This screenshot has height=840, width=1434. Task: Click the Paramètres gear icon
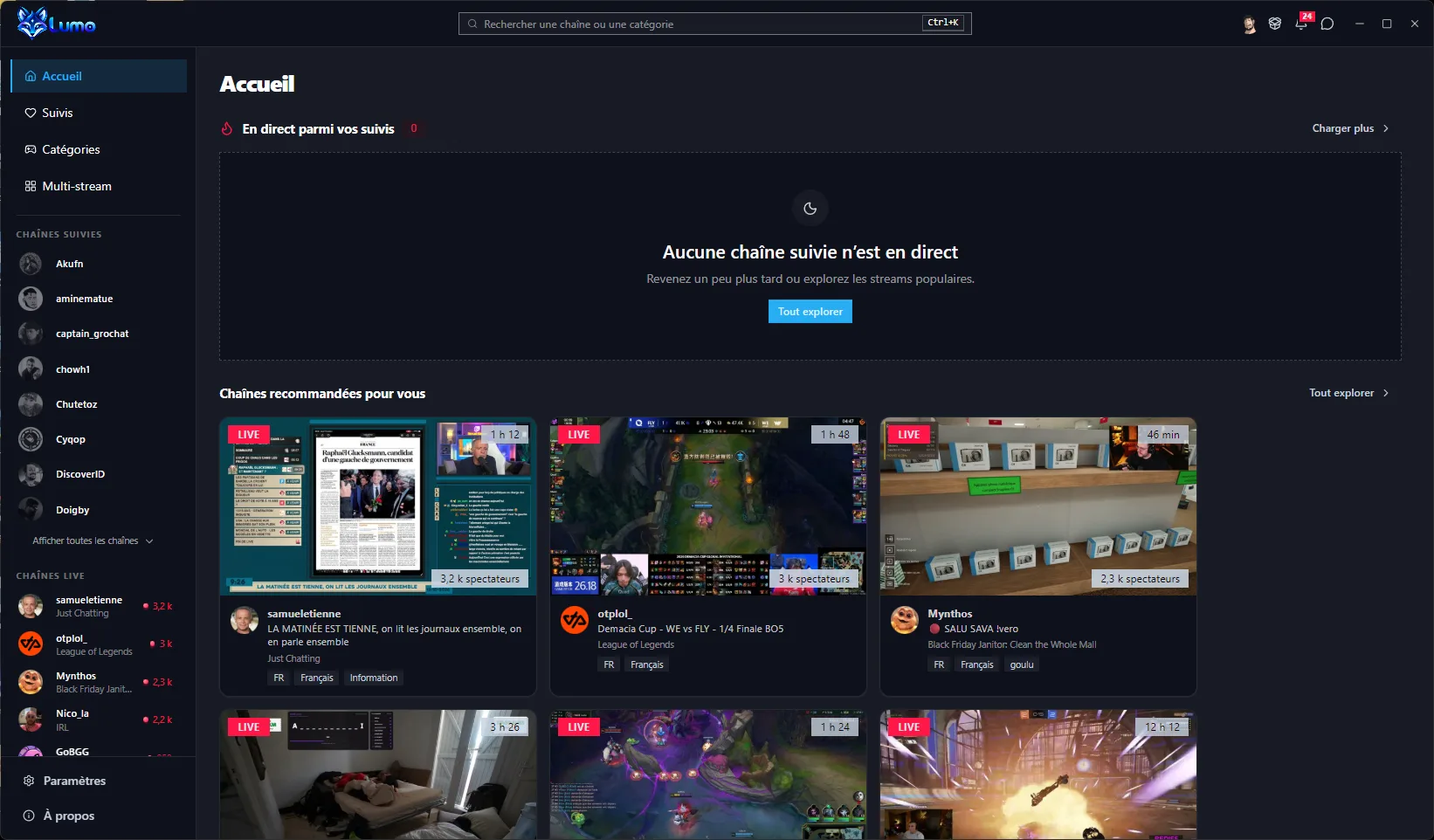point(29,781)
